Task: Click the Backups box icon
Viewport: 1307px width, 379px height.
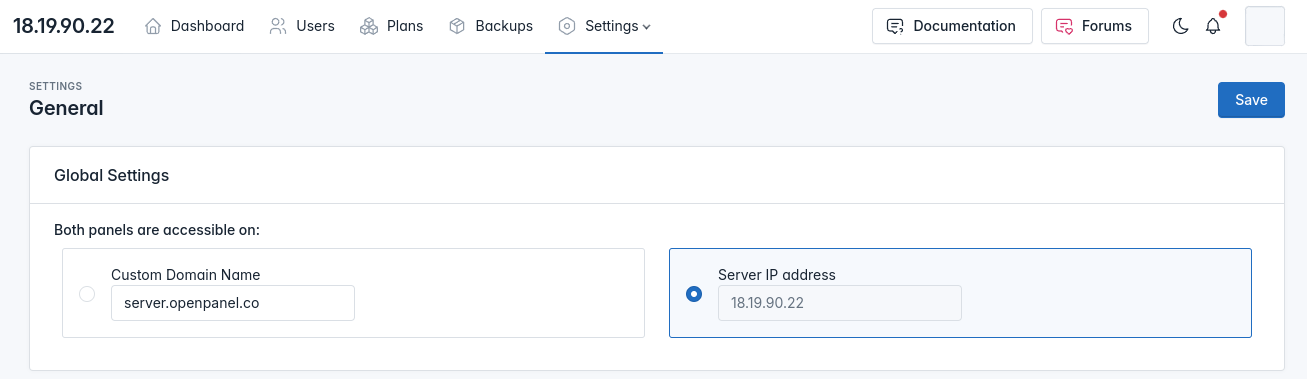Action: point(457,26)
